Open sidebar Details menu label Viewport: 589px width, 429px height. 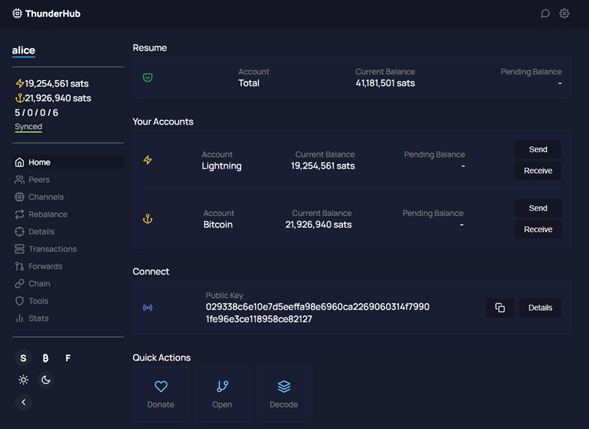tap(41, 232)
